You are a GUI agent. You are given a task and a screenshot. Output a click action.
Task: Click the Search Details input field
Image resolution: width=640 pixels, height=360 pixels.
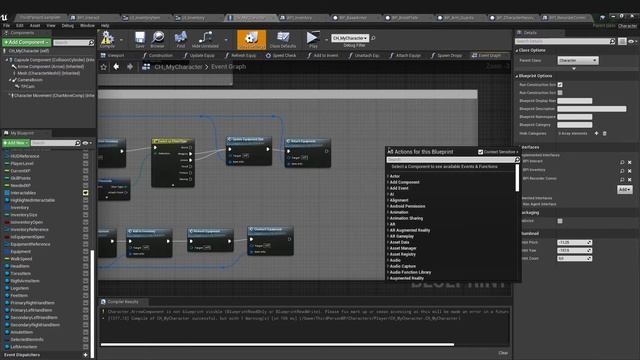click(x=562, y=42)
